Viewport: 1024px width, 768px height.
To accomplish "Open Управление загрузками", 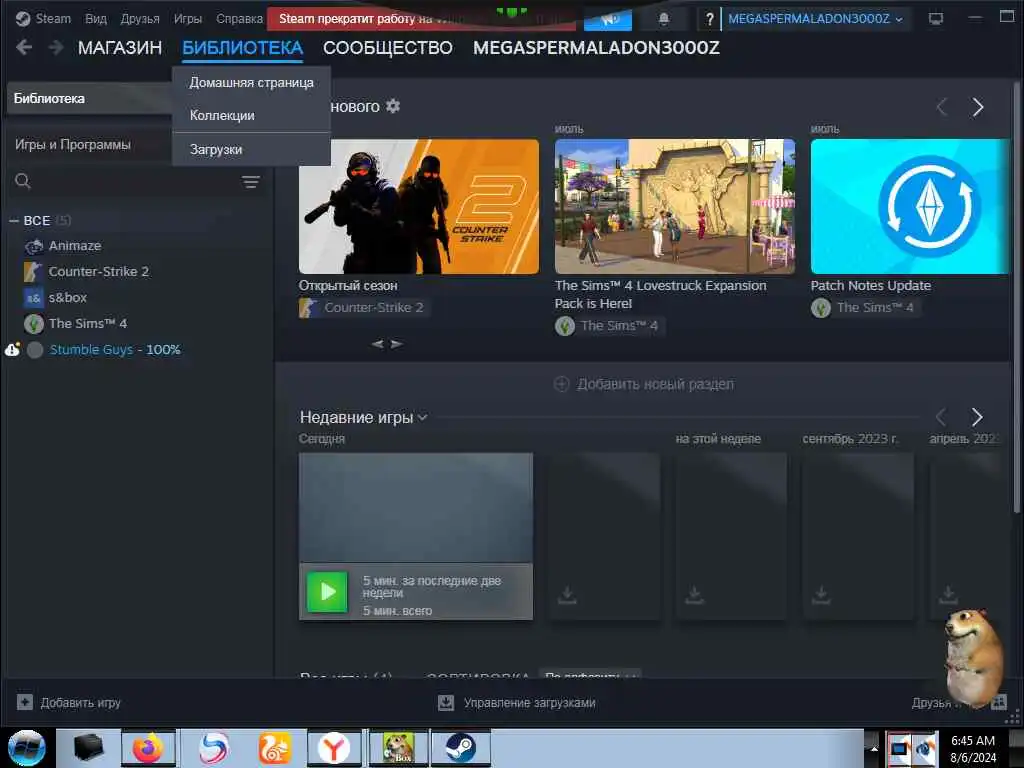I will pos(516,703).
